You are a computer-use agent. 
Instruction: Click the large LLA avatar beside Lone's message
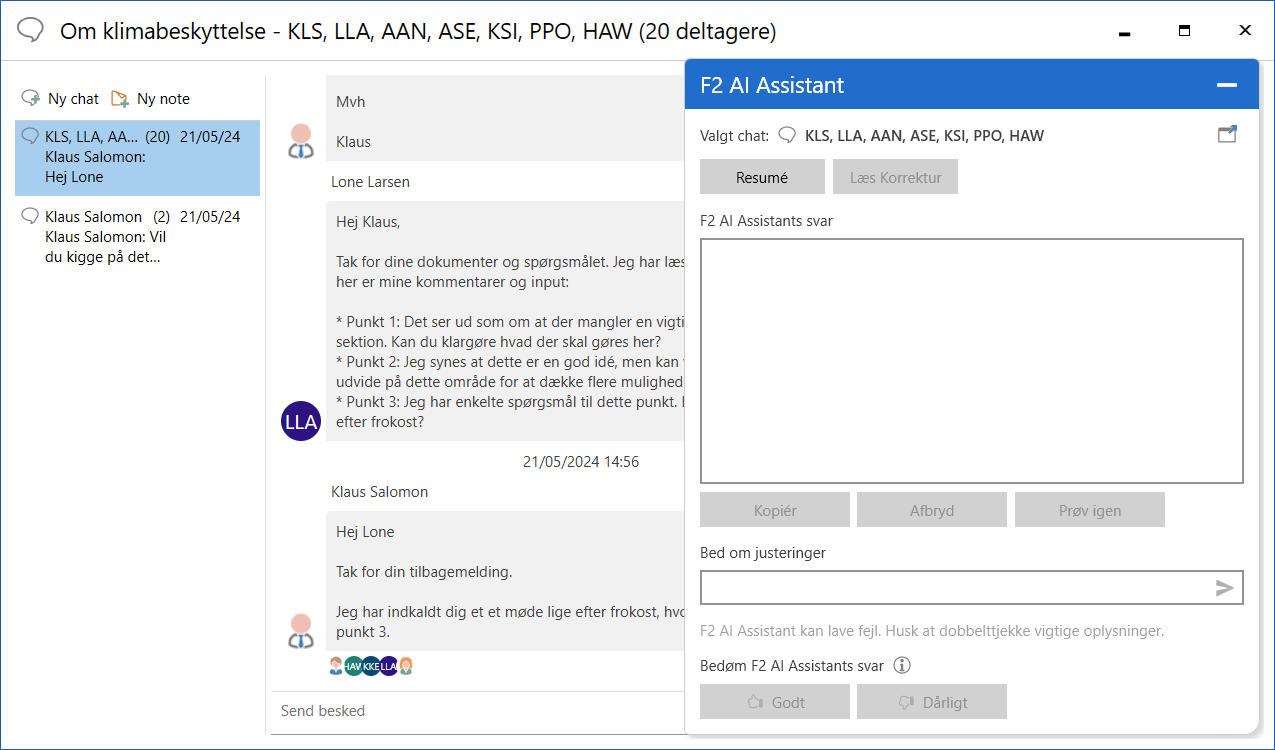(x=301, y=422)
